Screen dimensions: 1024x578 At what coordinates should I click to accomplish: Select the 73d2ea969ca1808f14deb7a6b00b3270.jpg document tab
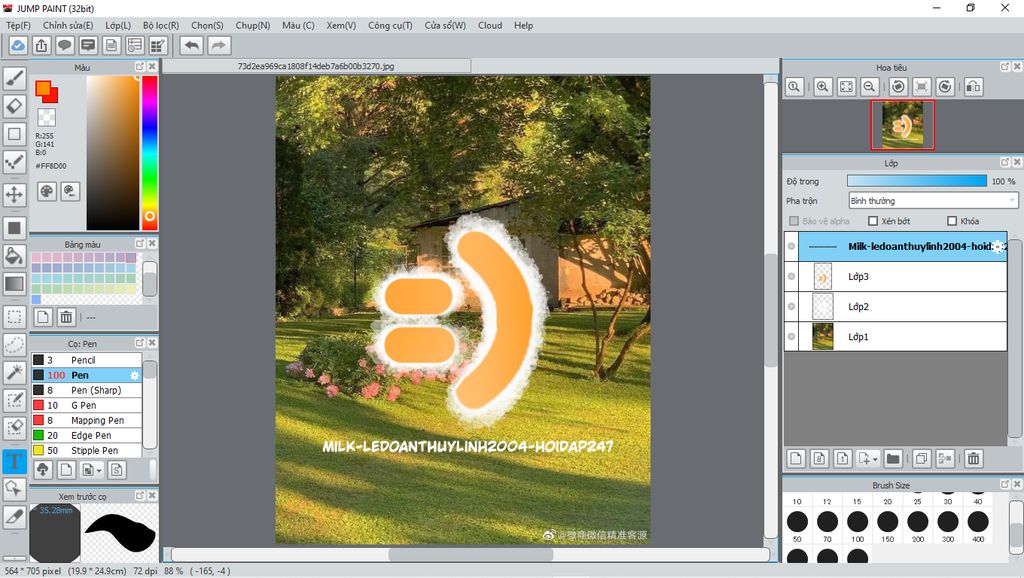coord(316,66)
